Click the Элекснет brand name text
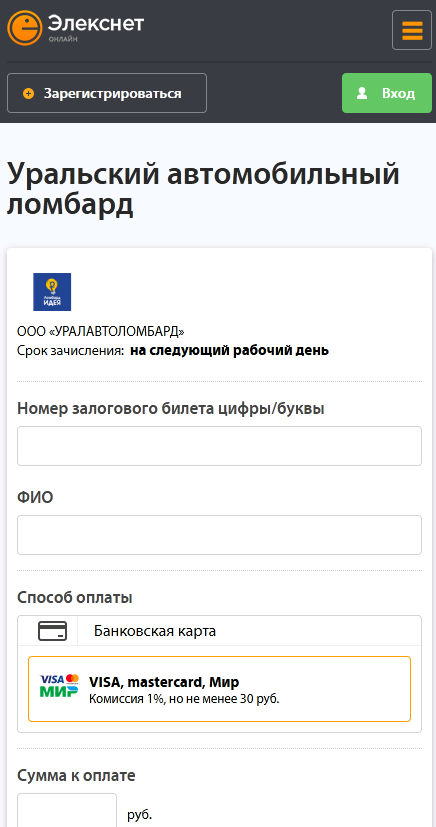The width and height of the screenshot is (436, 827). pyautogui.click(x=95, y=23)
